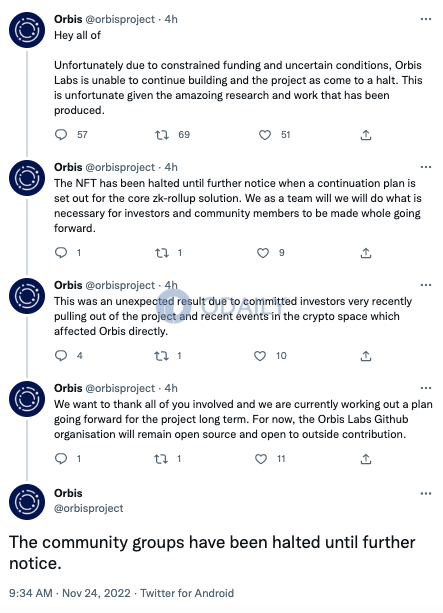Open more options on 'unexpected result' tweet
443x613 pixels.
pyautogui.click(x=426, y=285)
